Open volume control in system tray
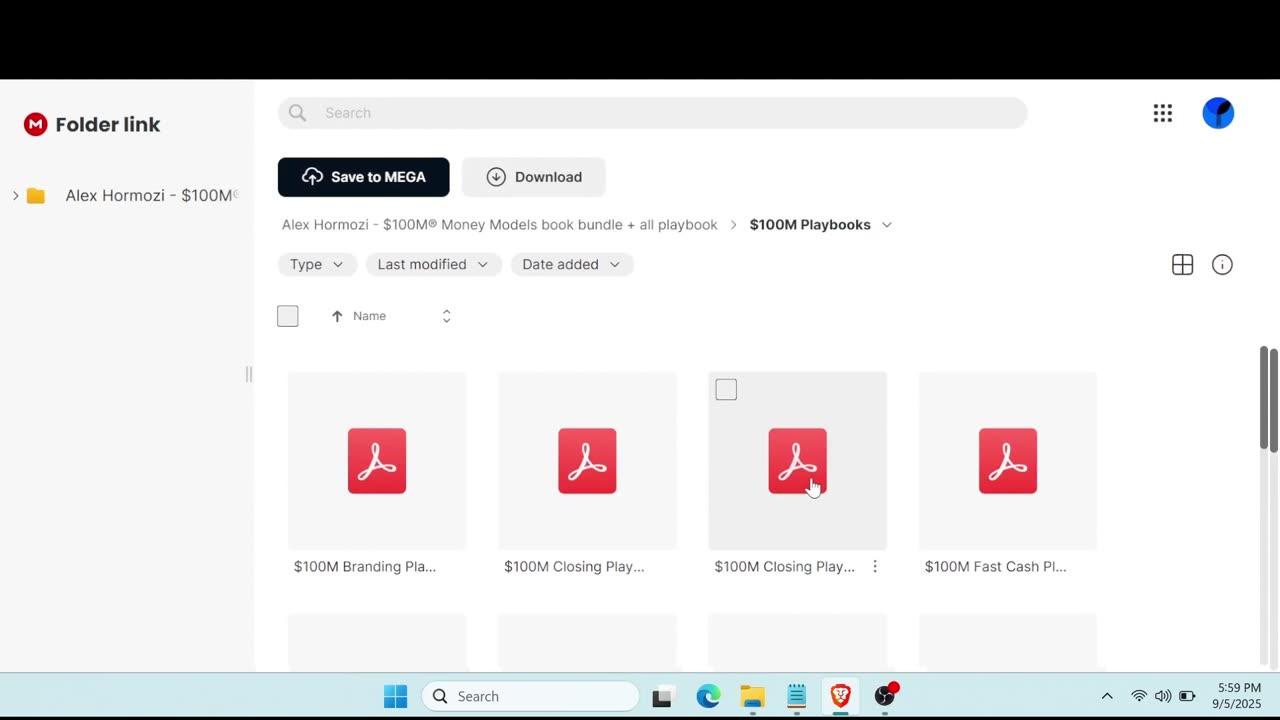Image resolution: width=1280 pixels, height=720 pixels. [1163, 696]
